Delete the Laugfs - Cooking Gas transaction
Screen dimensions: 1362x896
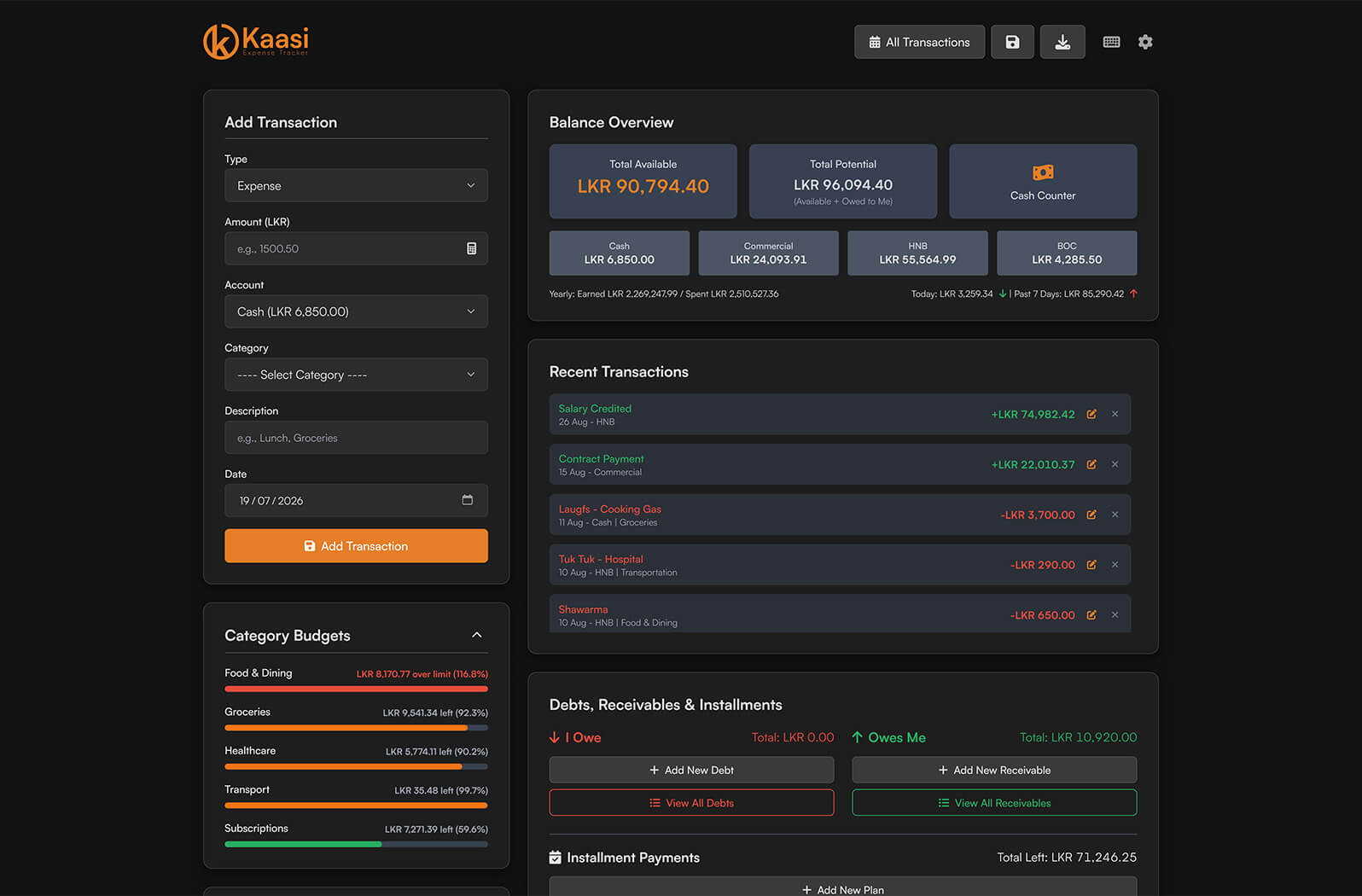coord(1115,515)
